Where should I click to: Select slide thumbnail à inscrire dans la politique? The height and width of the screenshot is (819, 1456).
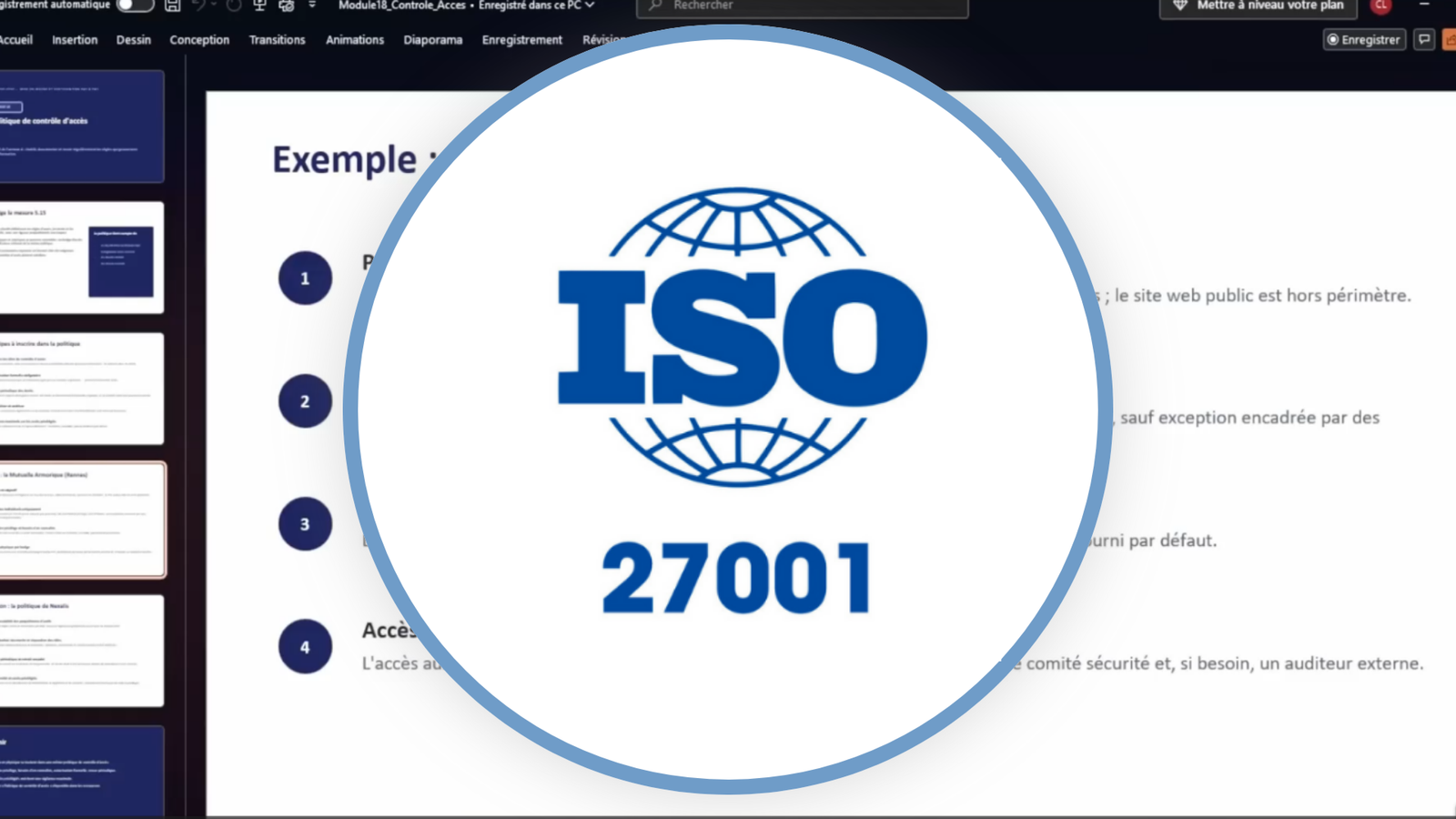coord(82,389)
